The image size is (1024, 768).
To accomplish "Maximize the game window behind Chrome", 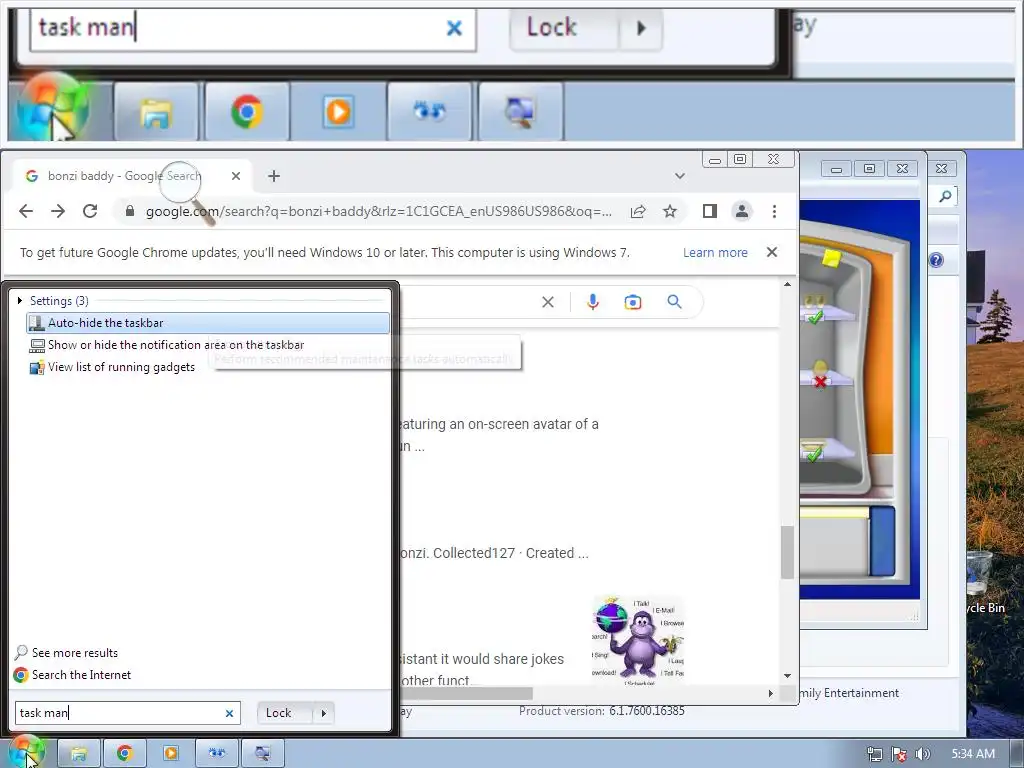I will click(x=869, y=168).
